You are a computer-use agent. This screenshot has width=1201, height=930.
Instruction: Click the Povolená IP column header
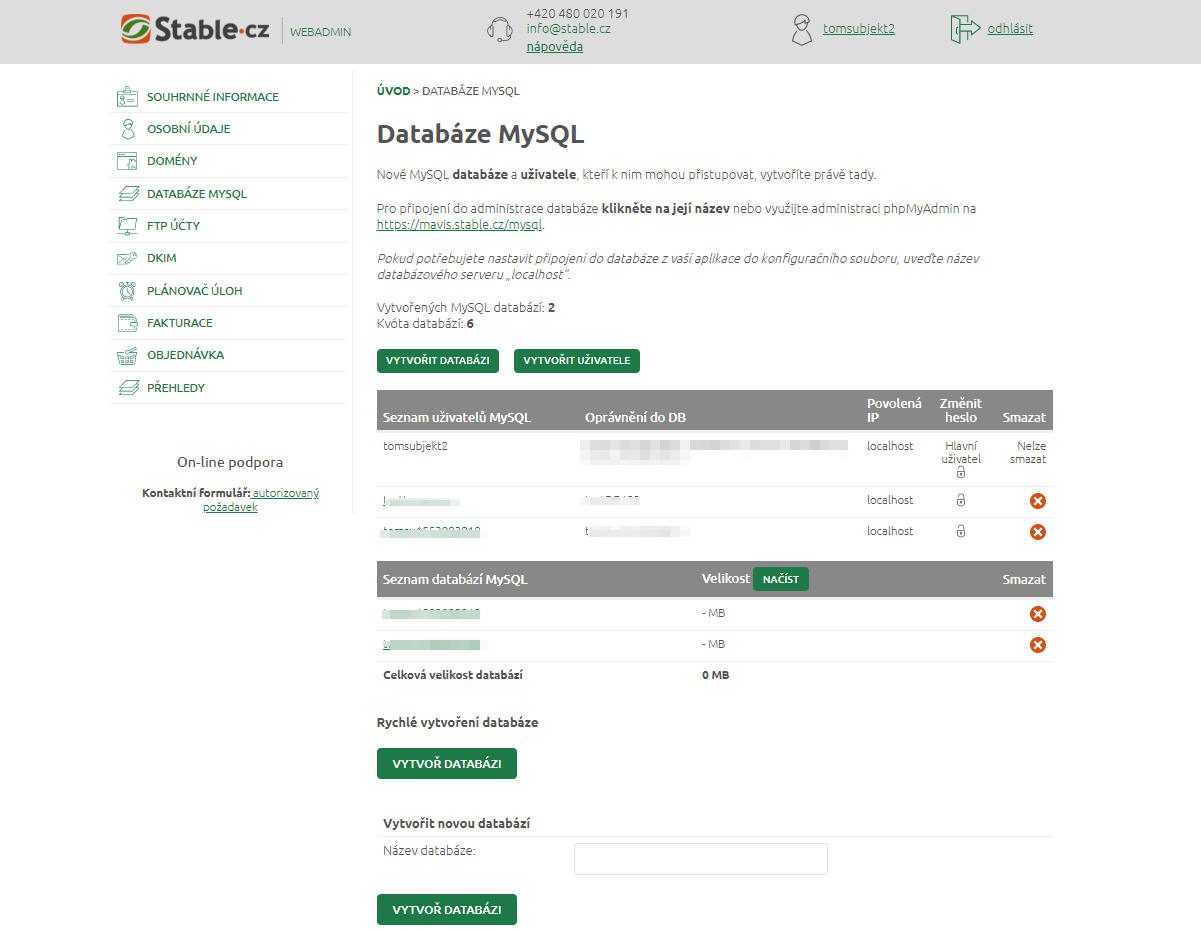pyautogui.click(x=894, y=410)
